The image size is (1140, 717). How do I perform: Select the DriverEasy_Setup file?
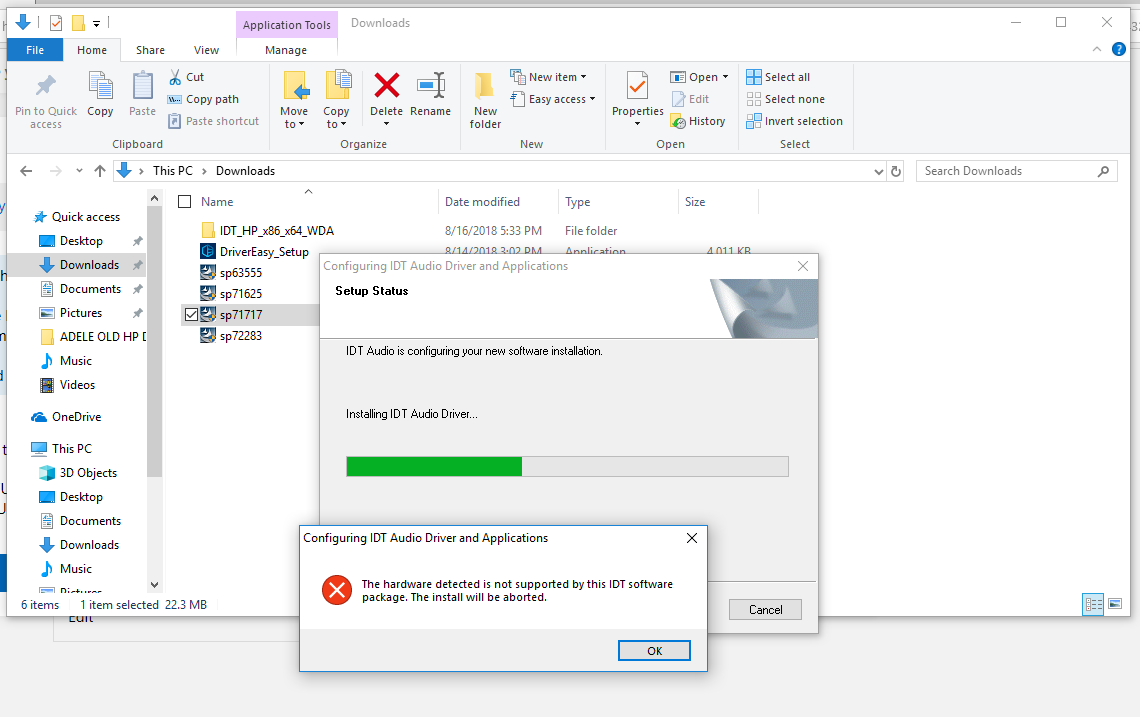tap(264, 252)
